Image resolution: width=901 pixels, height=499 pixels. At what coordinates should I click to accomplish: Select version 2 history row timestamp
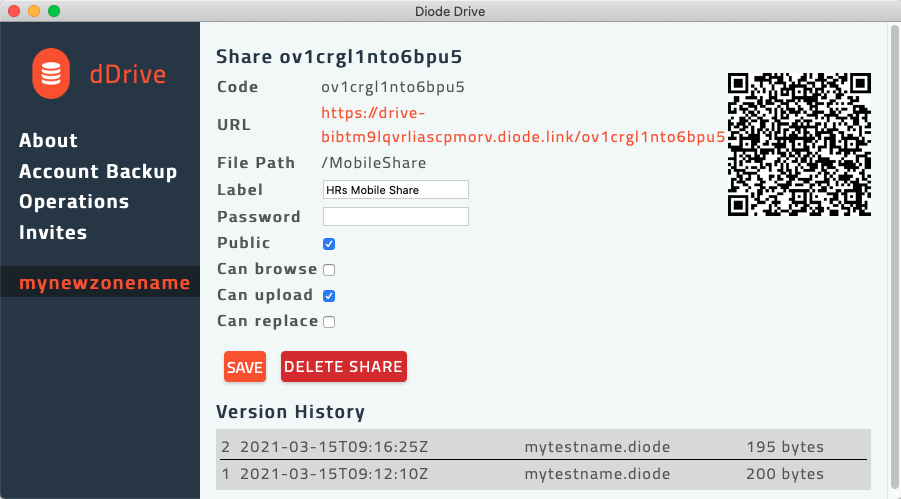pyautogui.click(x=334, y=447)
